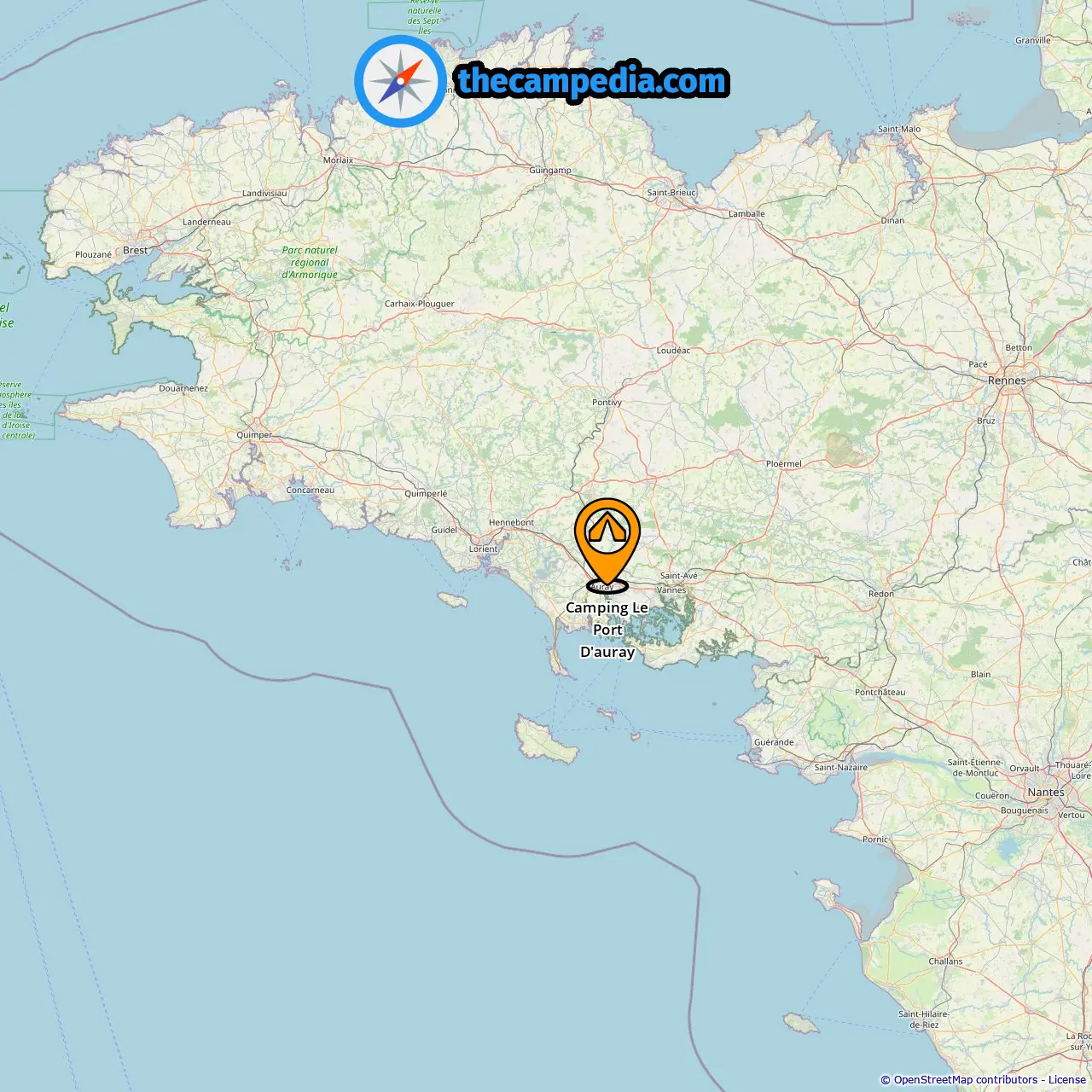Click the Brest city label
Image resolution: width=1092 pixels, height=1092 pixels.
(136, 250)
